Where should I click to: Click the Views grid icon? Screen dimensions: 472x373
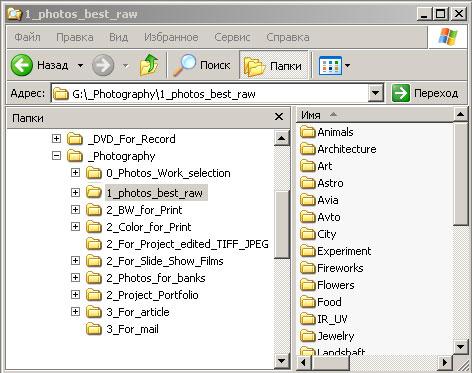[330, 65]
